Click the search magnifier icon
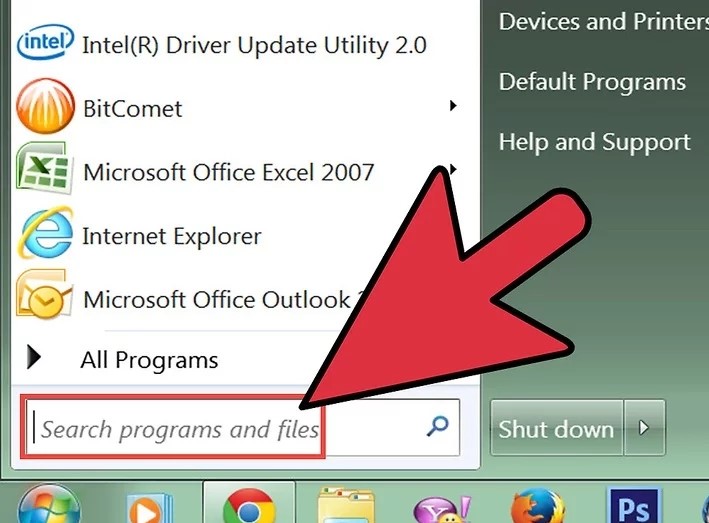This screenshot has width=709, height=523. 437,426
